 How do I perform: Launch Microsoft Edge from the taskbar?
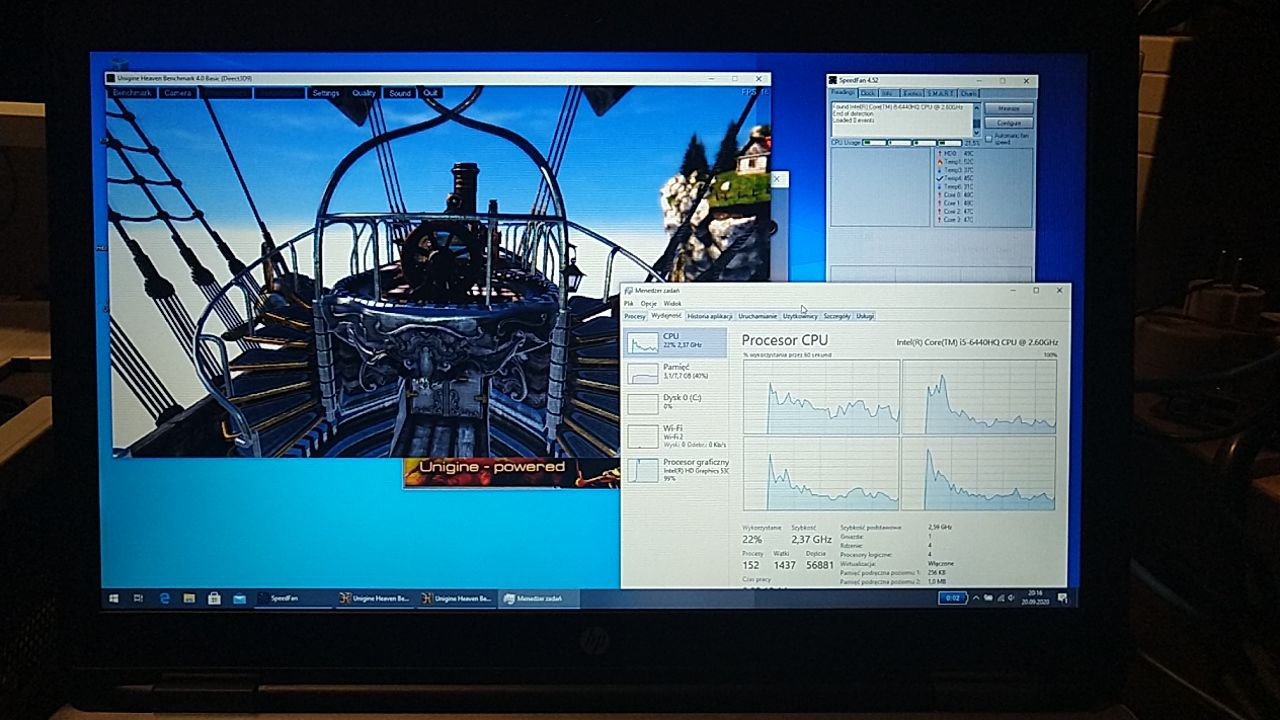[x=165, y=598]
